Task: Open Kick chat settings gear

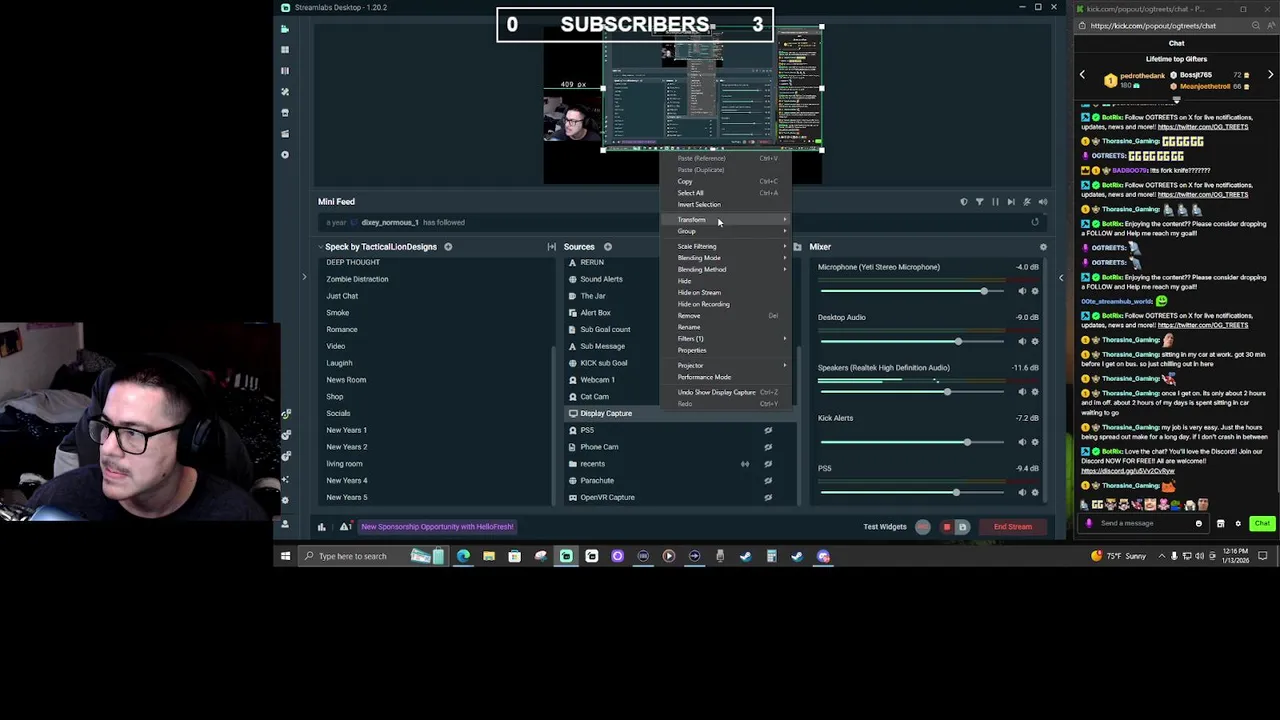Action: click(x=1238, y=524)
